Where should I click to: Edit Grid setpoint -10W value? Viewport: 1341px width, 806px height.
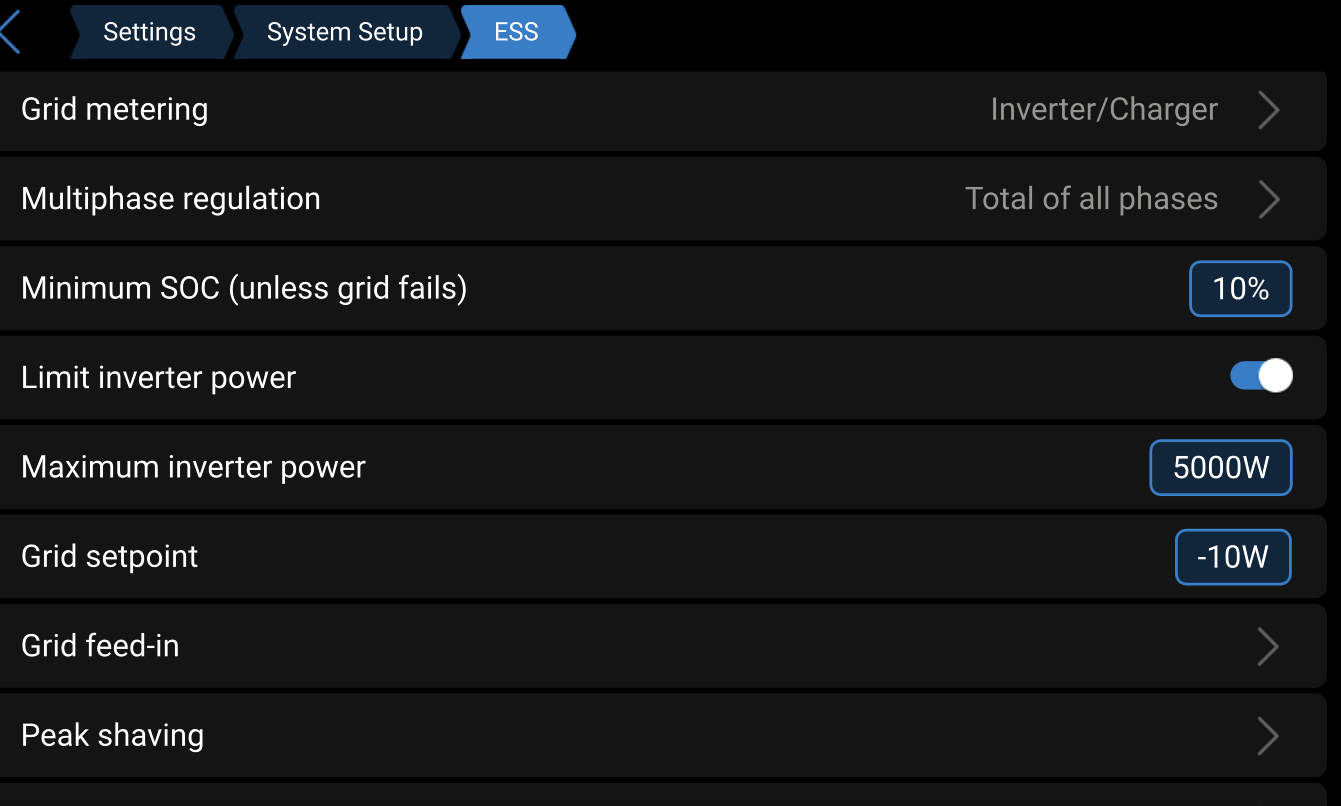pyautogui.click(x=1232, y=557)
